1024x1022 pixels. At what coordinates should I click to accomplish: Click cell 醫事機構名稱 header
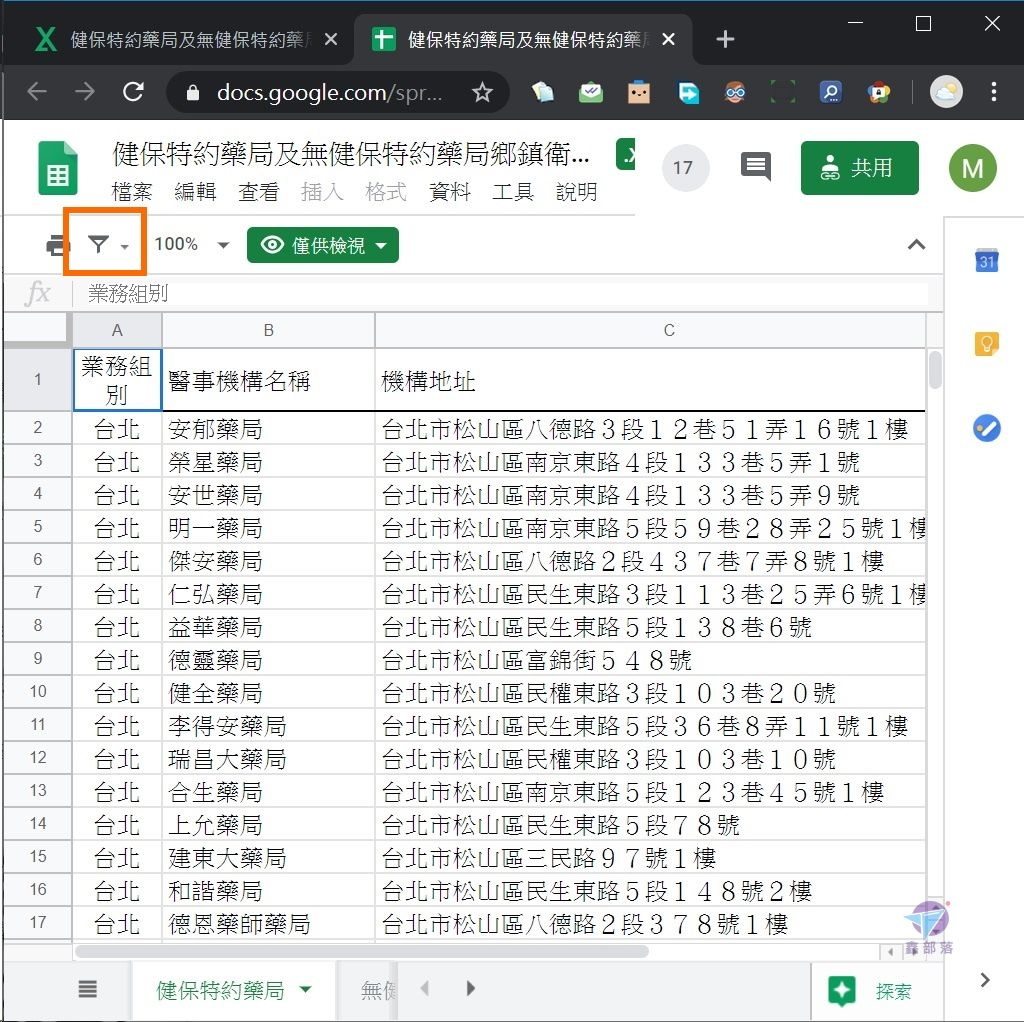(x=268, y=380)
